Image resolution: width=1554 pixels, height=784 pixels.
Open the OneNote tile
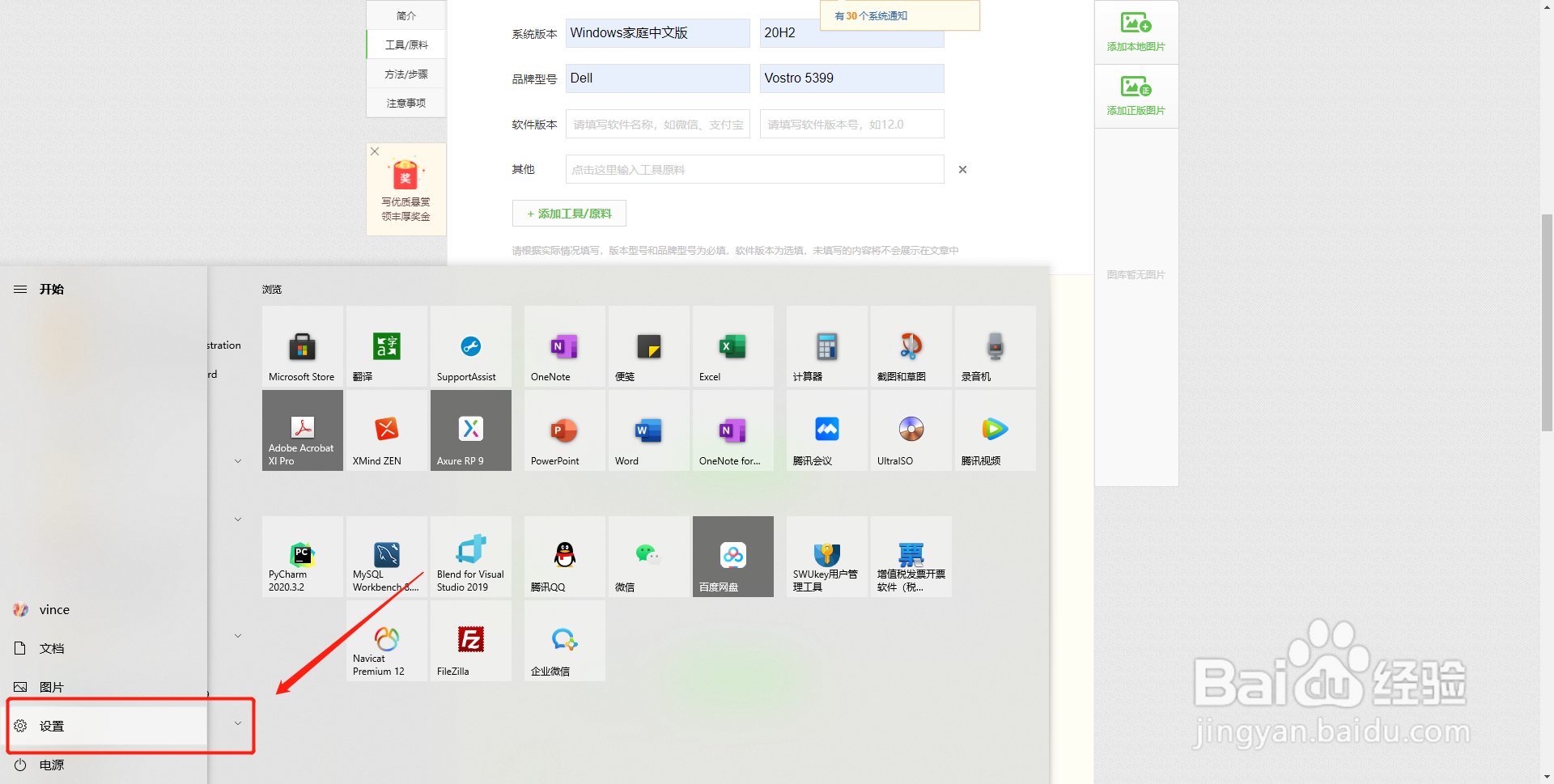[x=564, y=346]
